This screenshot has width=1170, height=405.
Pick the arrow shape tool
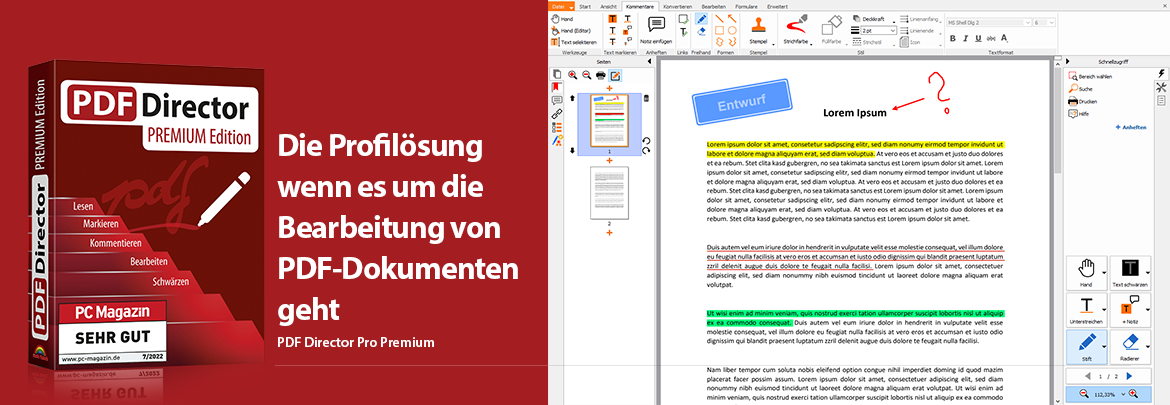coord(733,19)
